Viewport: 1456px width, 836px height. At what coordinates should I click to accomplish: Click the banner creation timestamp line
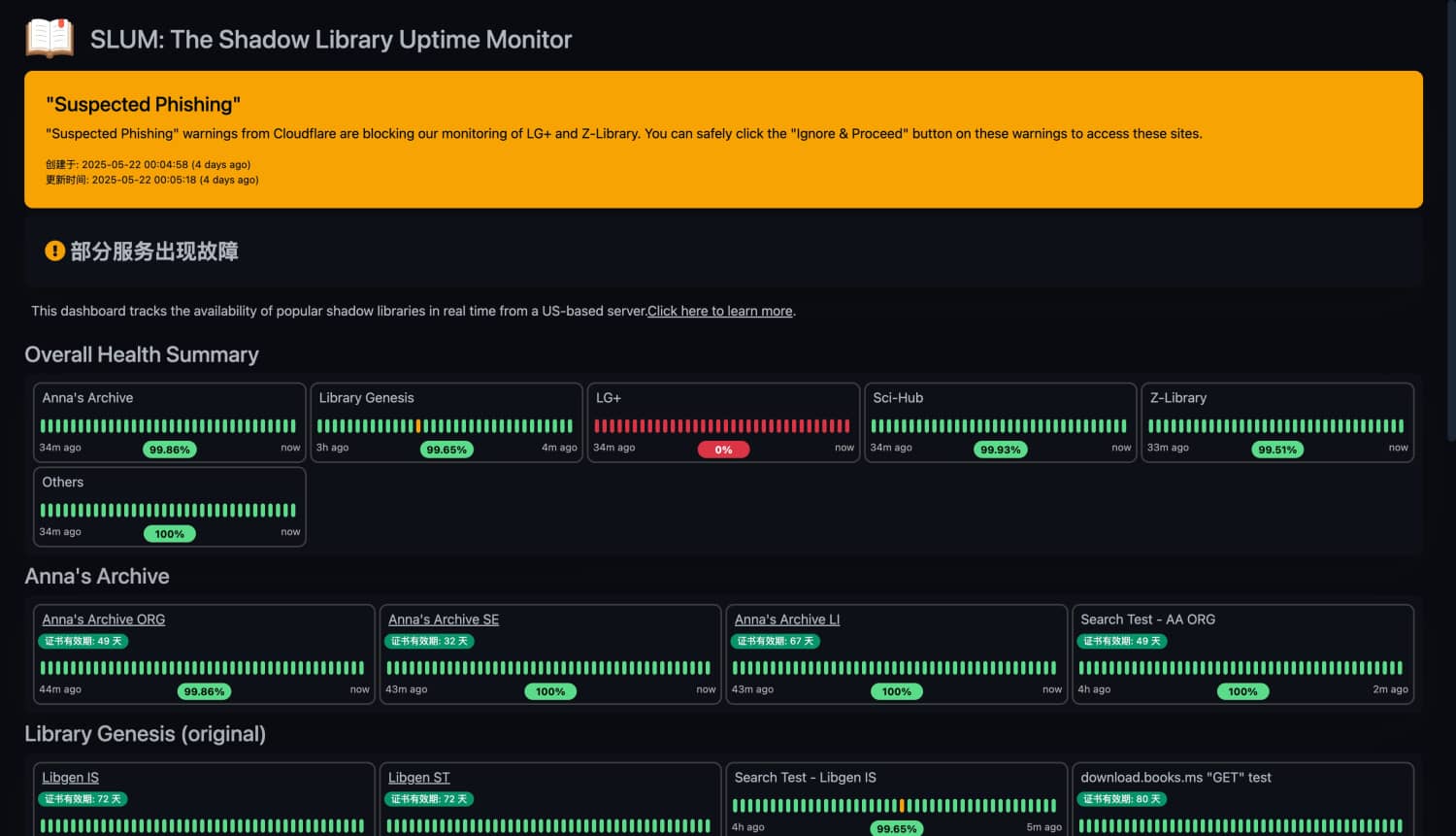[x=149, y=165]
